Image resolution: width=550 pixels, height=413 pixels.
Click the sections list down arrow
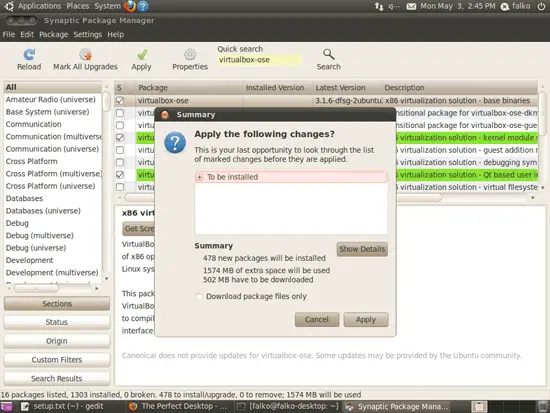tap(106, 279)
